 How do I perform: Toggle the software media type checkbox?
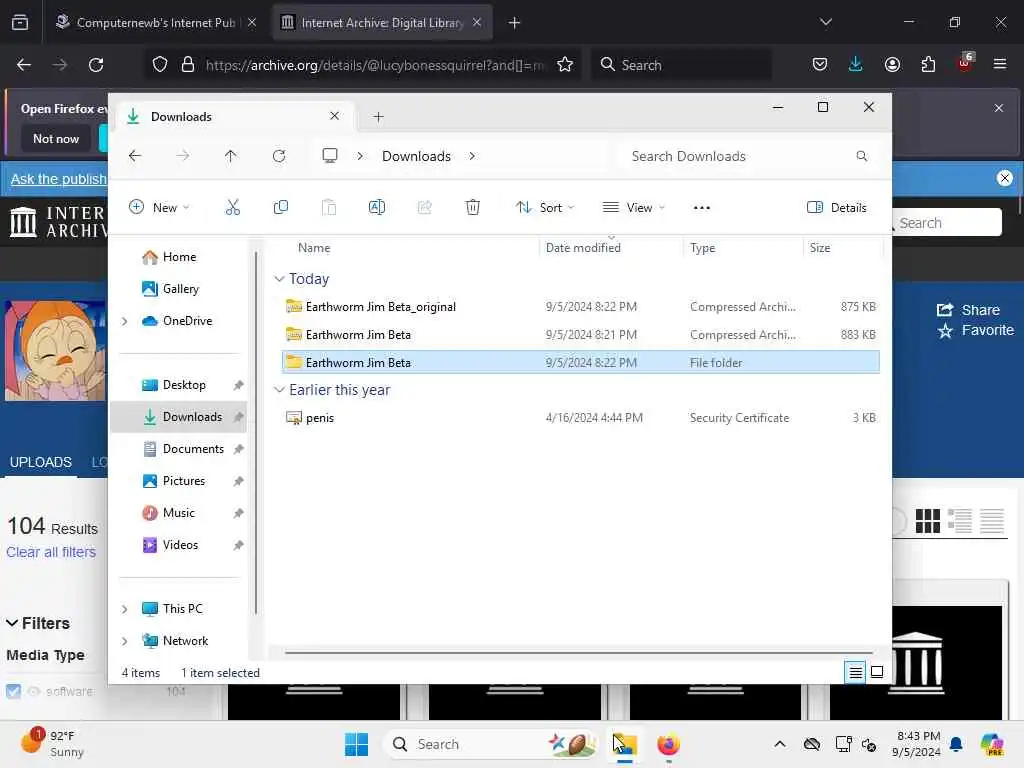(13, 691)
